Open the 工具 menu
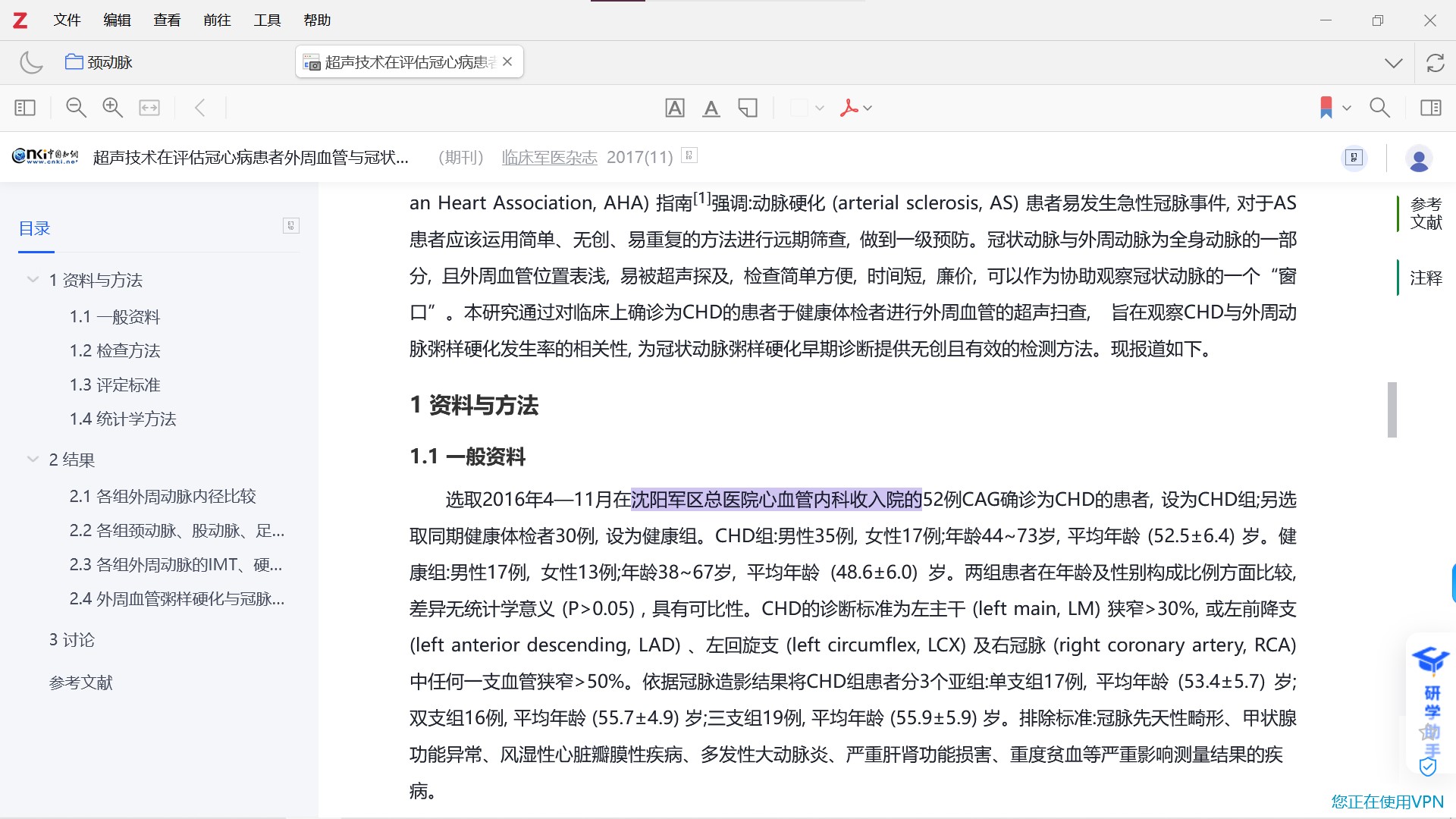 [x=267, y=20]
